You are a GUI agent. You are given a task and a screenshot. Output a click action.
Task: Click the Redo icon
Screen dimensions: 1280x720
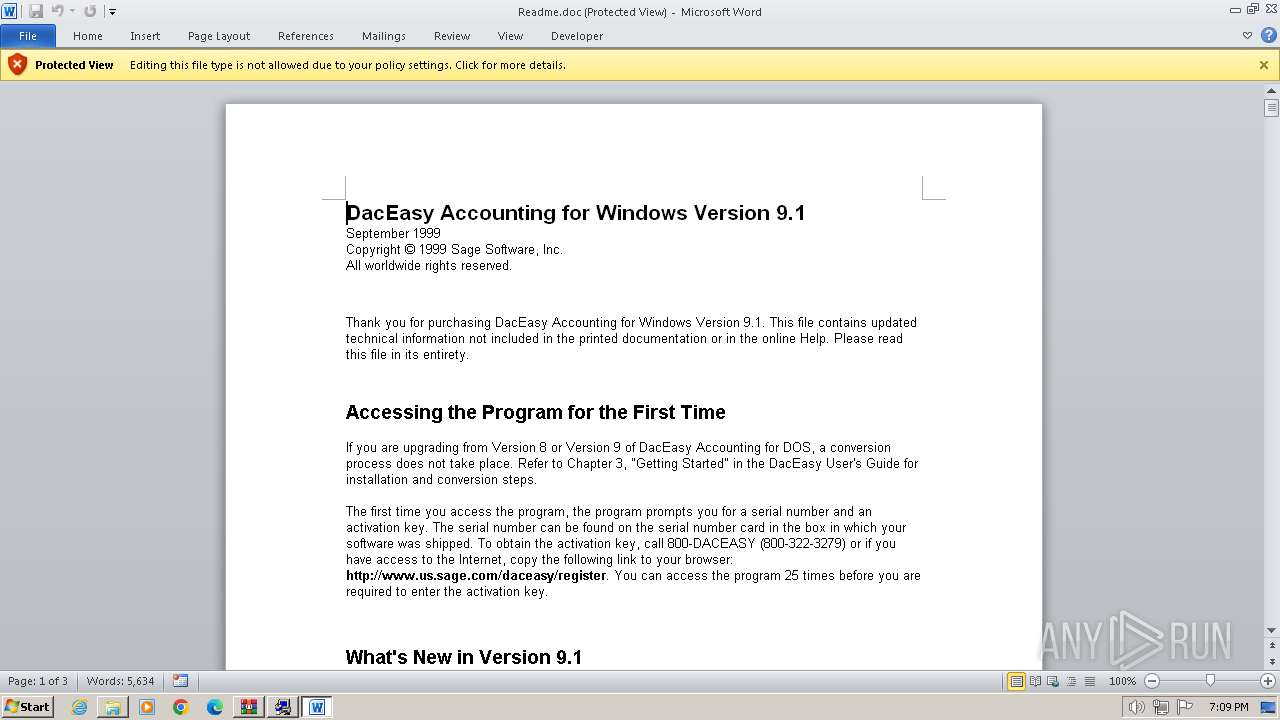point(90,11)
